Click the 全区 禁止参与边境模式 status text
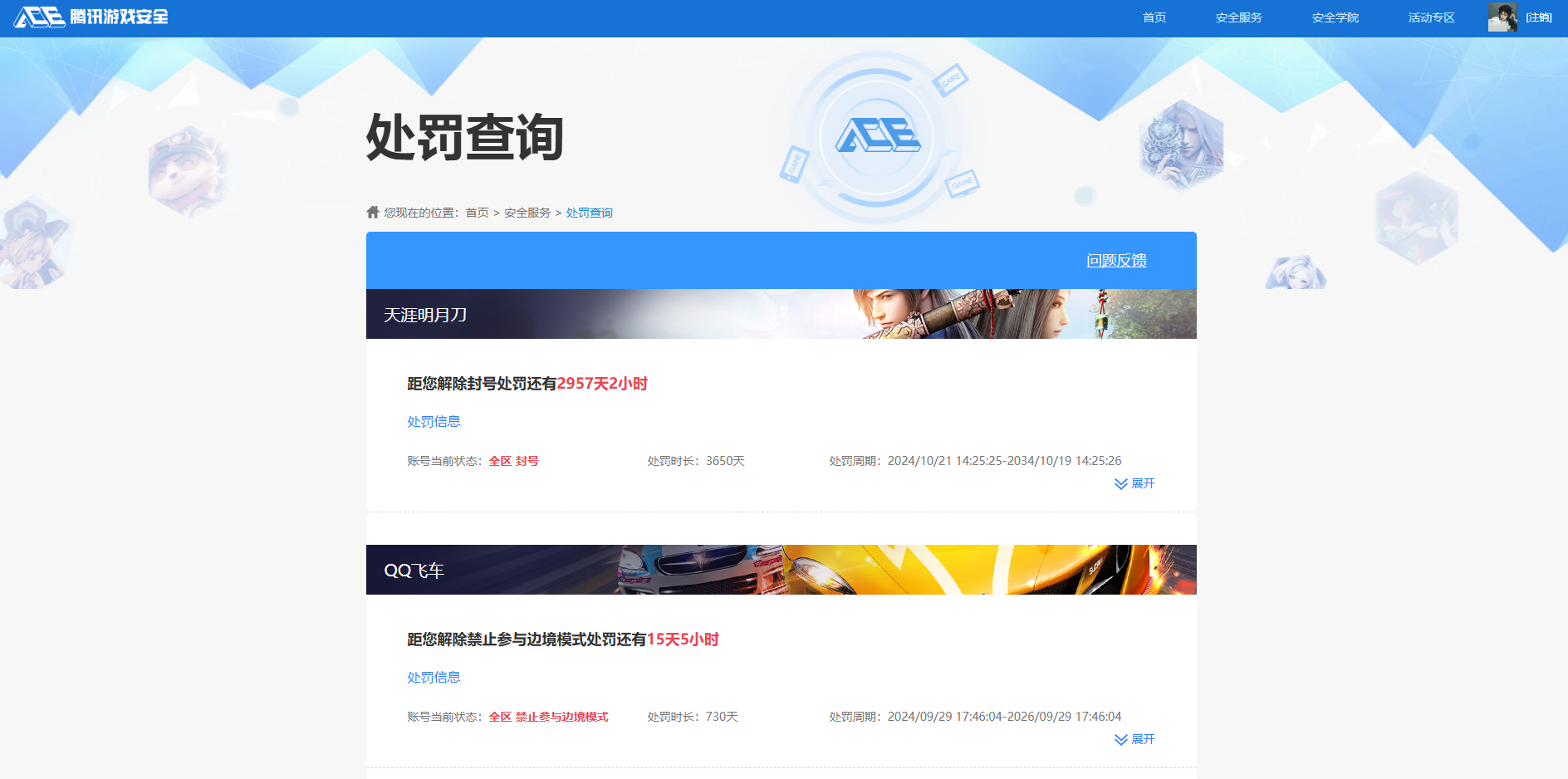The width and height of the screenshot is (1568, 779). tap(548, 717)
